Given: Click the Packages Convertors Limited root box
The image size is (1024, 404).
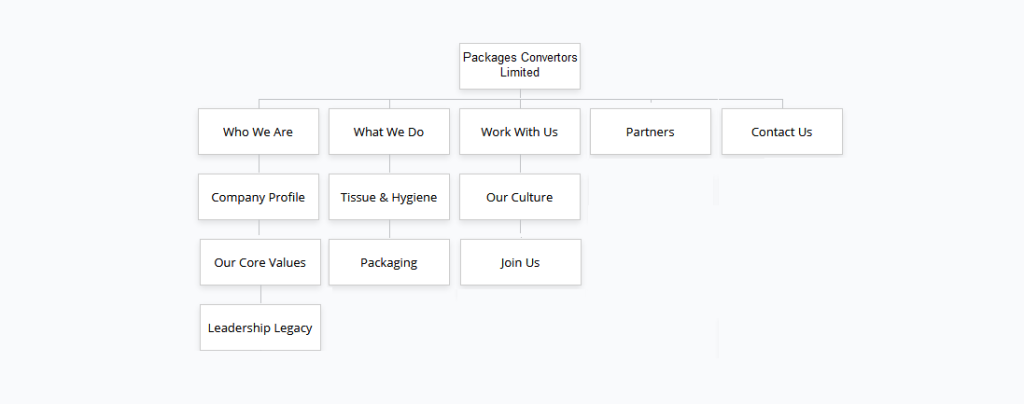Looking at the screenshot, I should 520,66.
